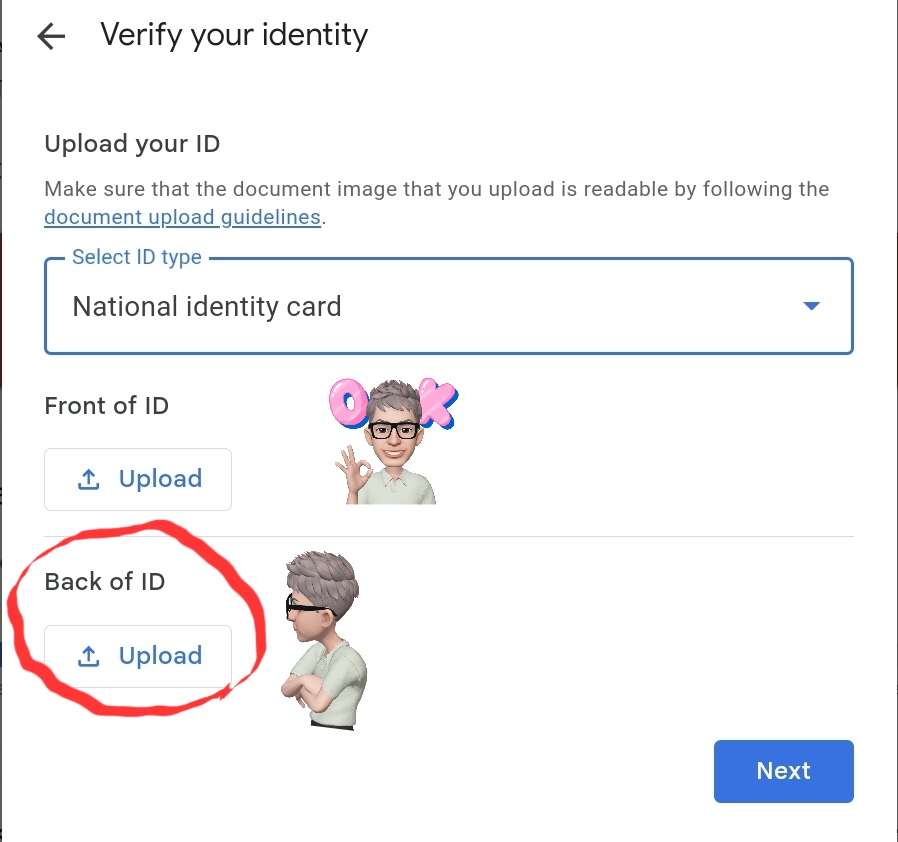Click the Verify your identity title
The image size is (898, 842).
pos(234,36)
